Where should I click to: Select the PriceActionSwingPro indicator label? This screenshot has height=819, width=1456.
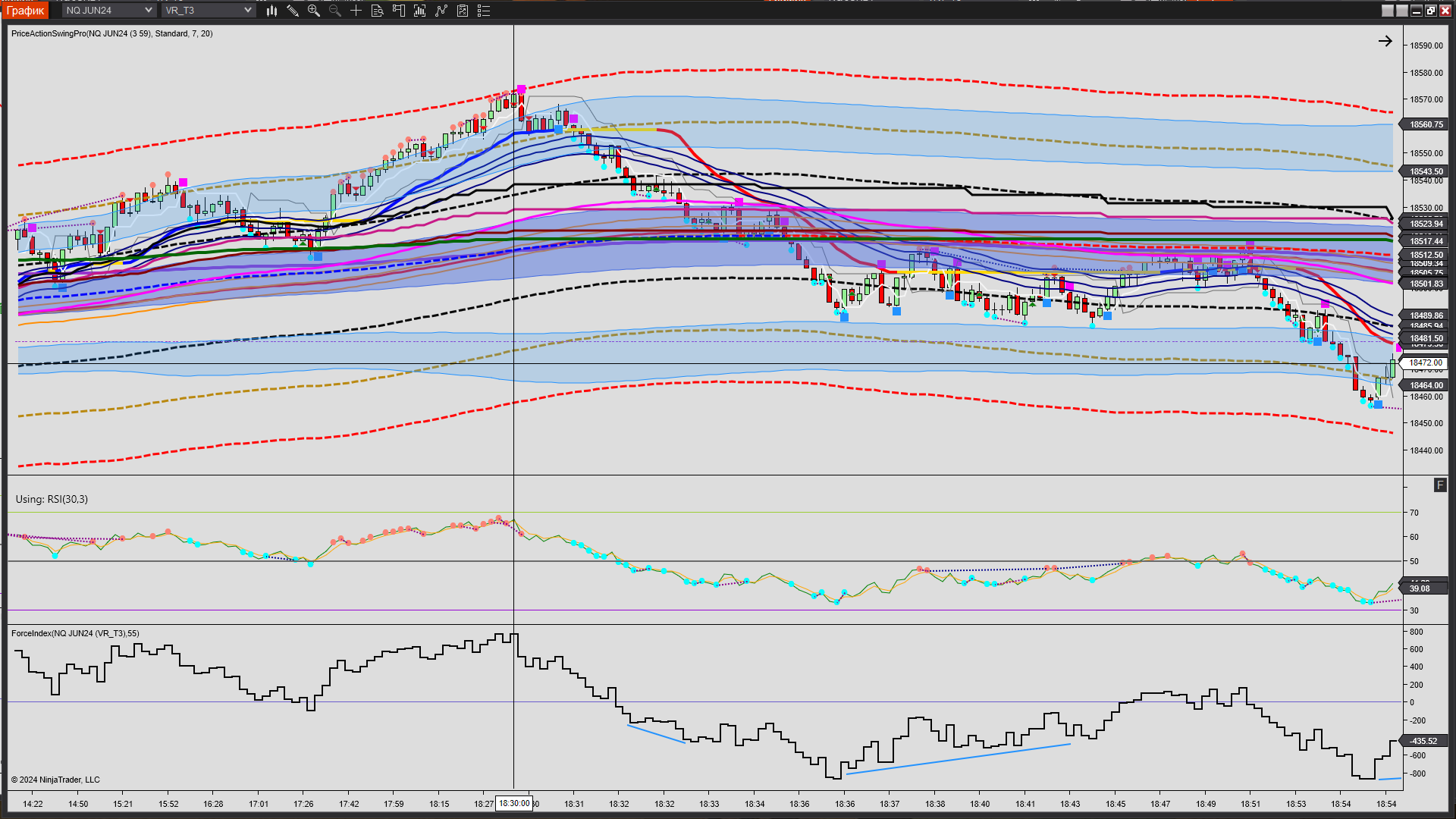click(112, 33)
